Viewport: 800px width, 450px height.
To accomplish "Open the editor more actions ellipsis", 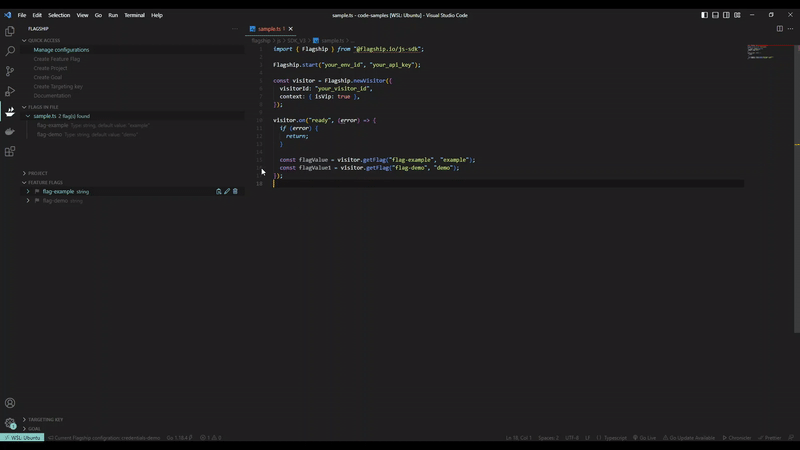I will click(790, 29).
